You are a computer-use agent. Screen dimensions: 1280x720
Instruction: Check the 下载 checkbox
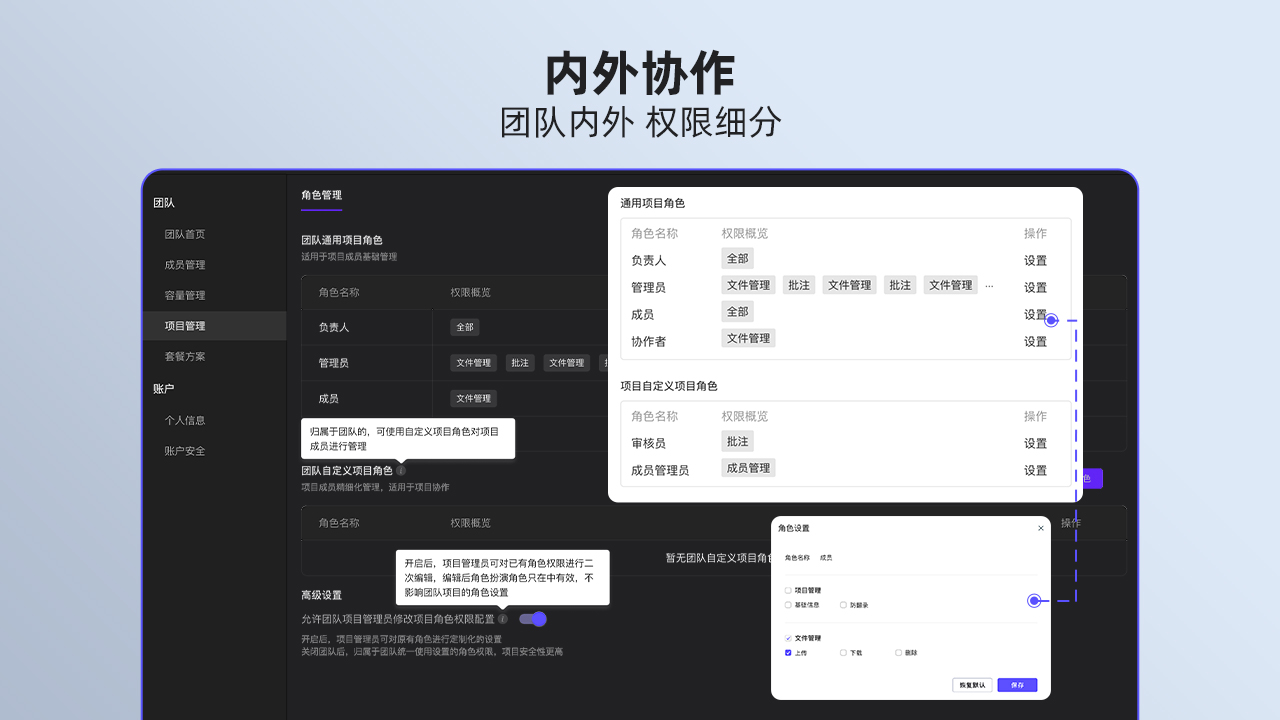844,653
